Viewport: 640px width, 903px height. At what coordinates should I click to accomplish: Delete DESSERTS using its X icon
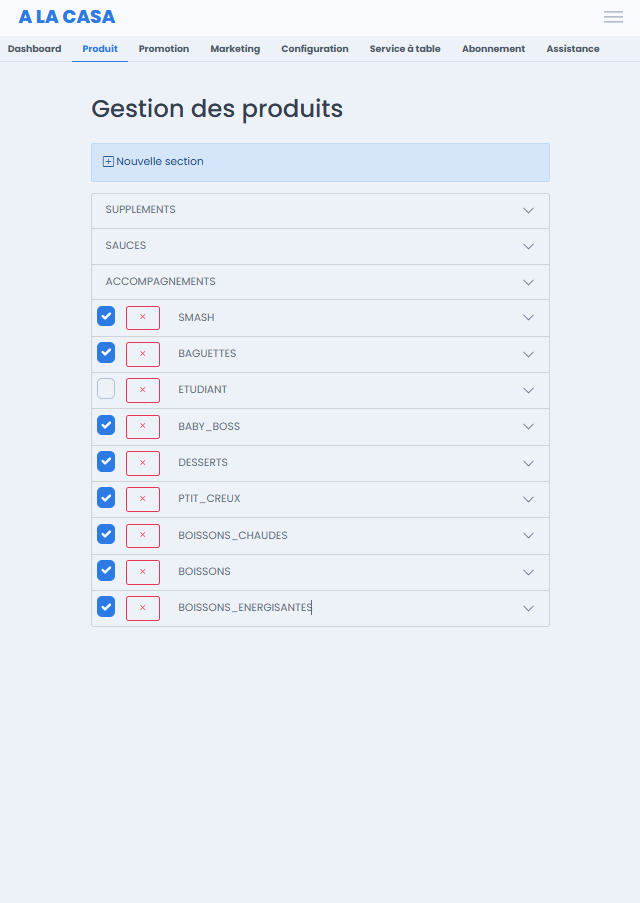(143, 464)
